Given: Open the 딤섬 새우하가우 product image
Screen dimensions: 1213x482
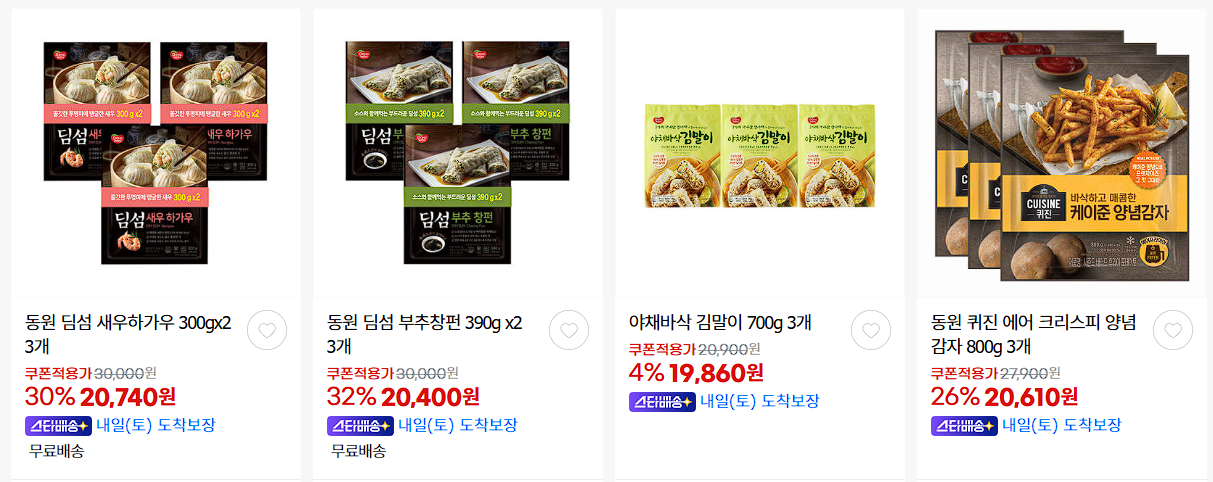Looking at the screenshot, I should click(155, 153).
